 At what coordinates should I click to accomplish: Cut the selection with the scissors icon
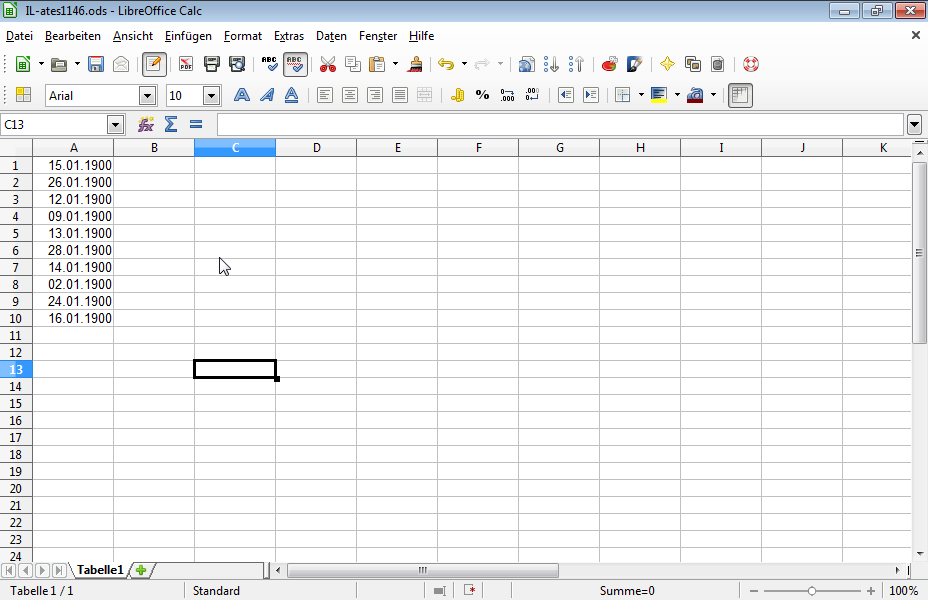(x=327, y=64)
